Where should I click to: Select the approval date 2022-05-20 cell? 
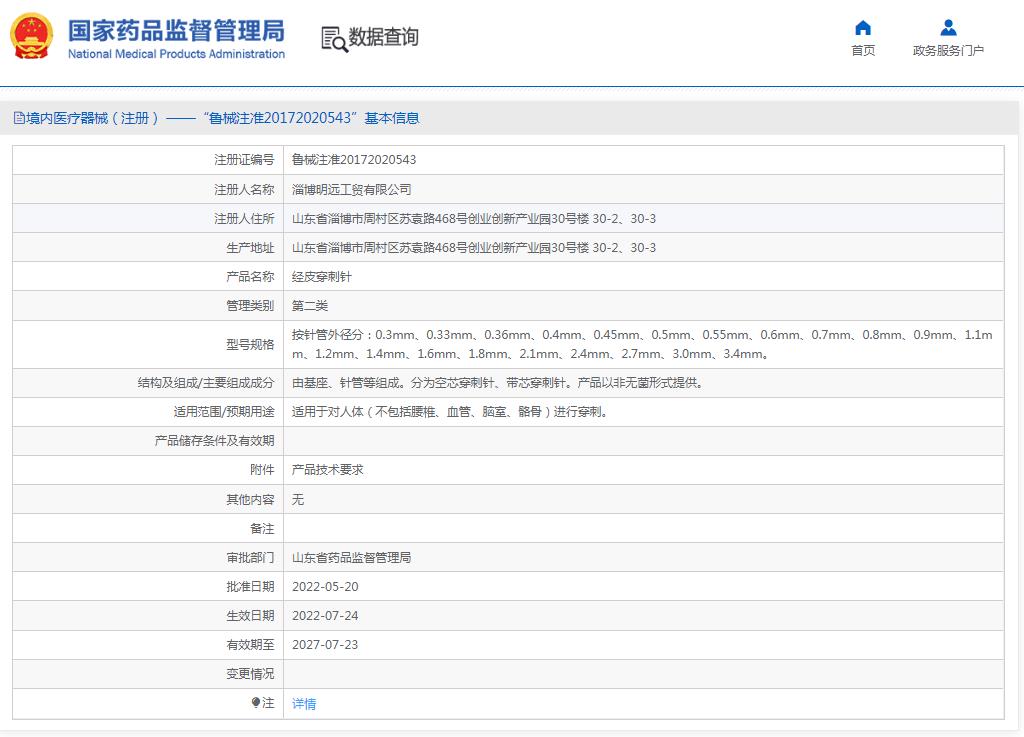click(326, 586)
